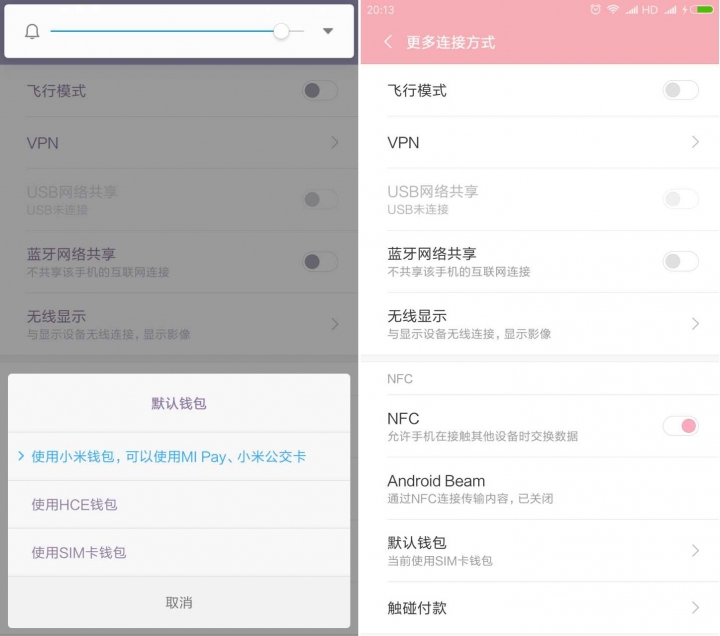Toggle USB网络共享 switch in right screen
This screenshot has width=720, height=636.
[x=681, y=199]
